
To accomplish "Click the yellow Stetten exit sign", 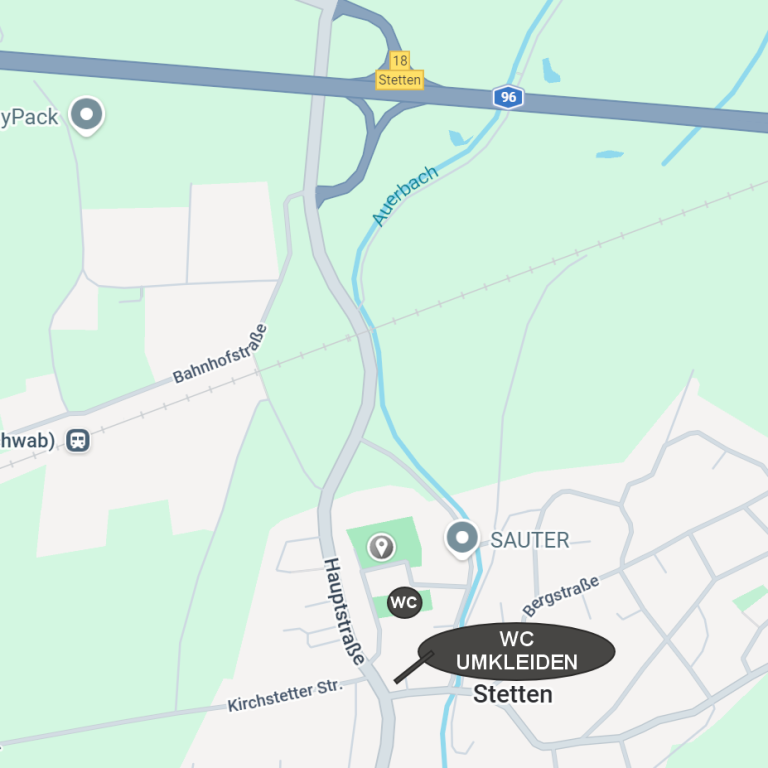I will [399, 80].
